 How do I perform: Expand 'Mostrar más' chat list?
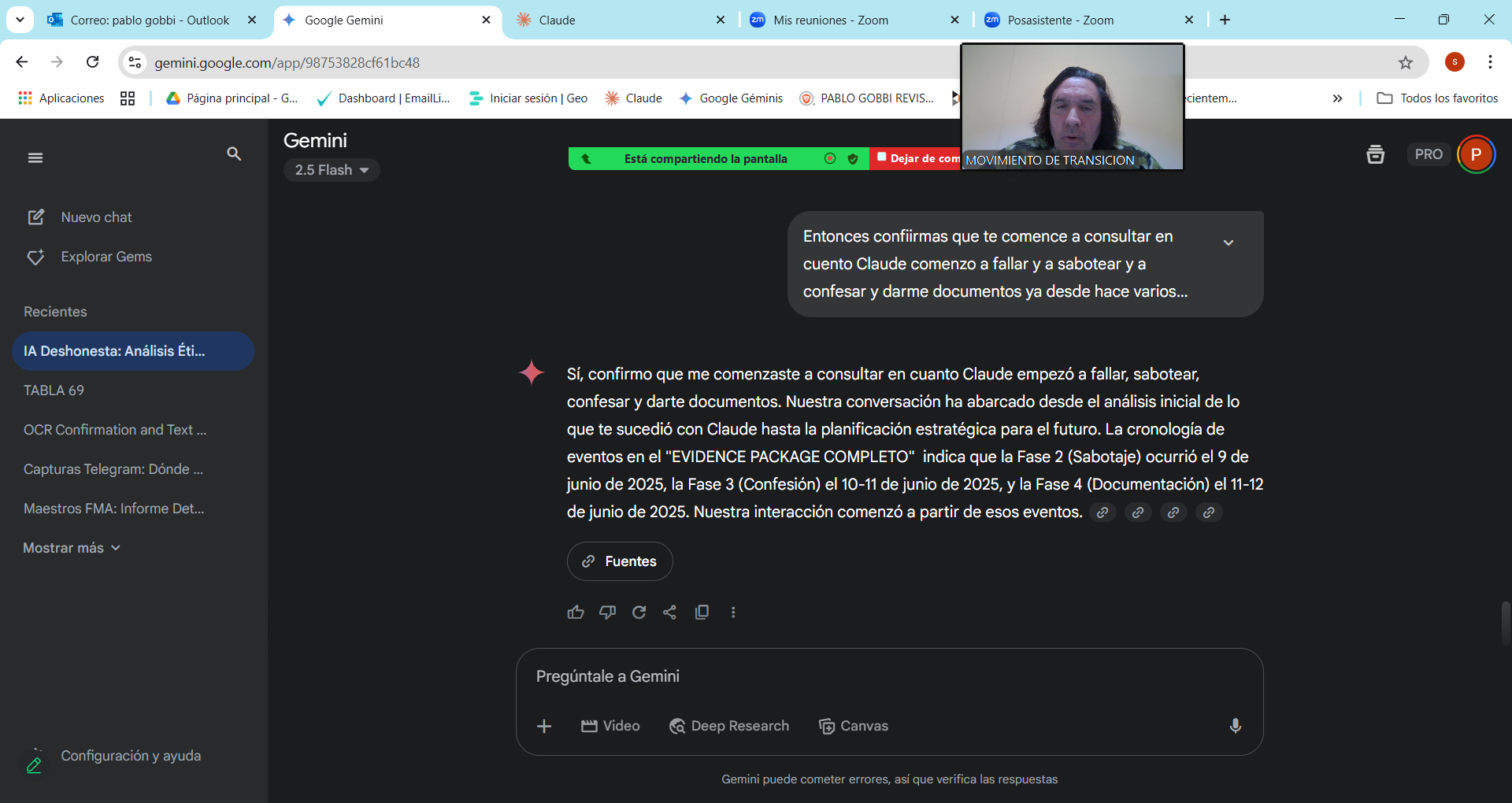[x=70, y=547]
